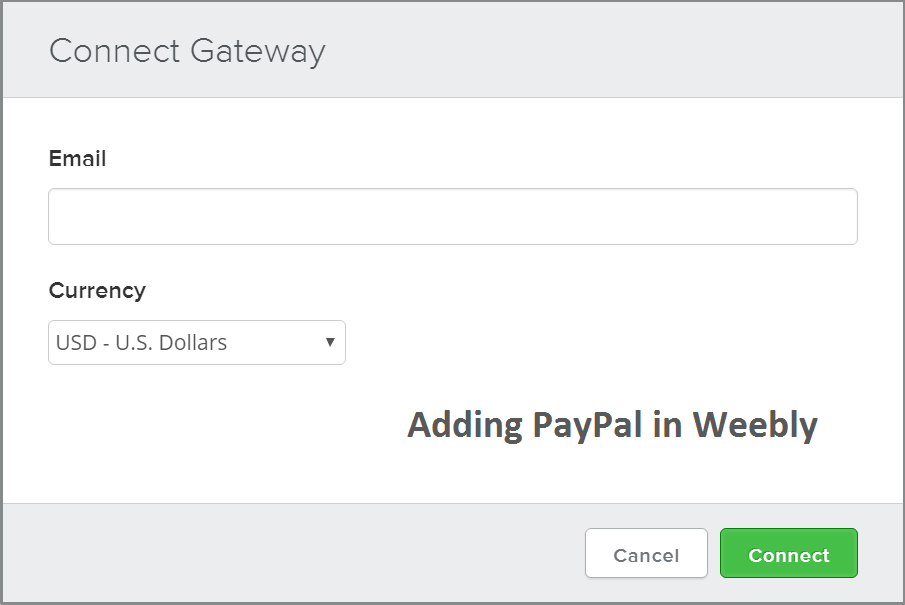Click the Currency field label
905x605 pixels.
tap(97, 290)
